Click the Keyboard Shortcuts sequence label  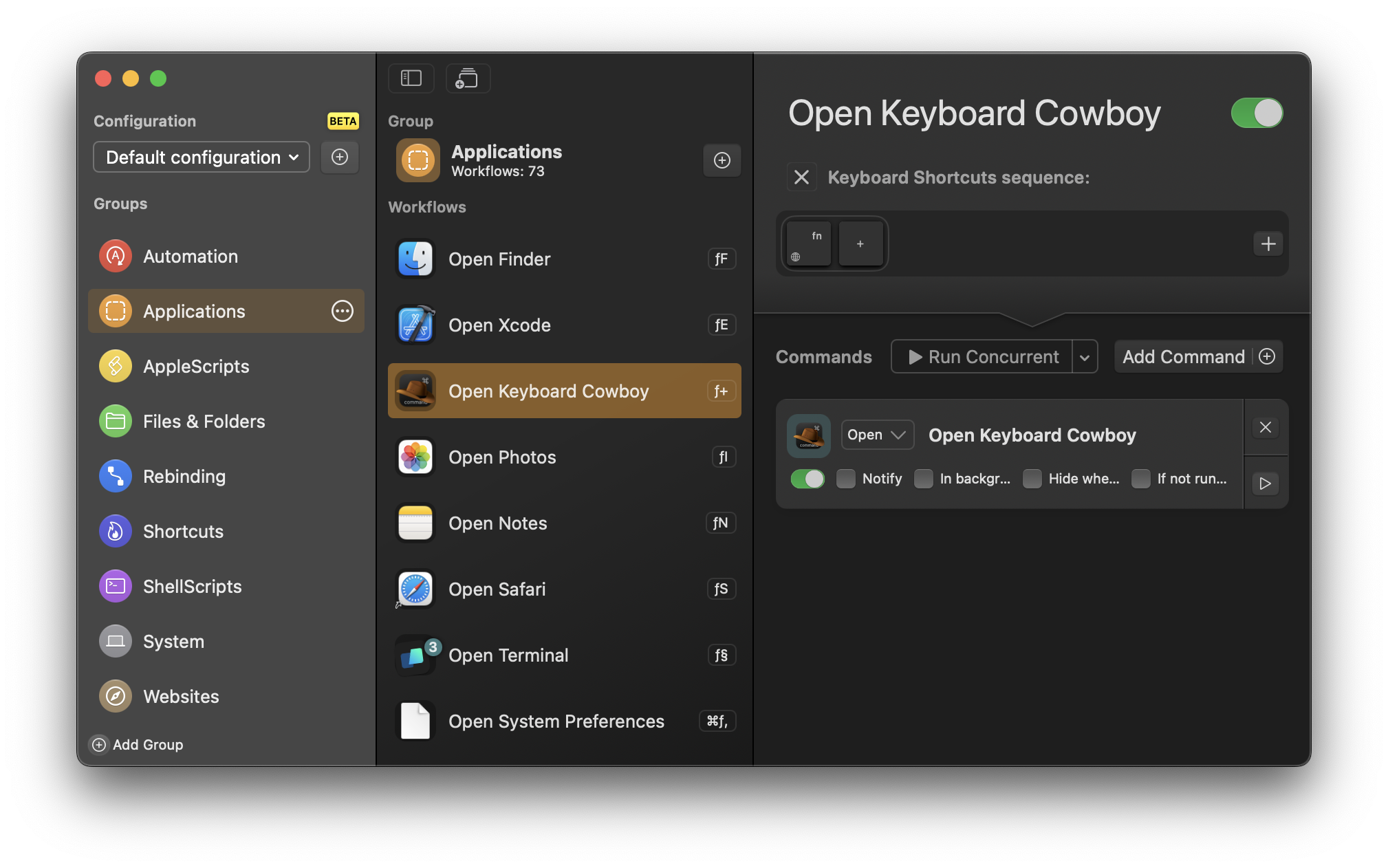tap(958, 177)
